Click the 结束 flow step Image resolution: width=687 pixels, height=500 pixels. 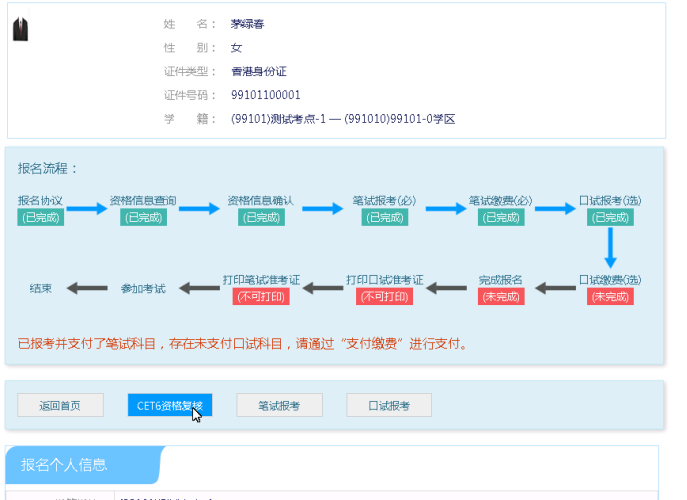pyautogui.click(x=41, y=288)
